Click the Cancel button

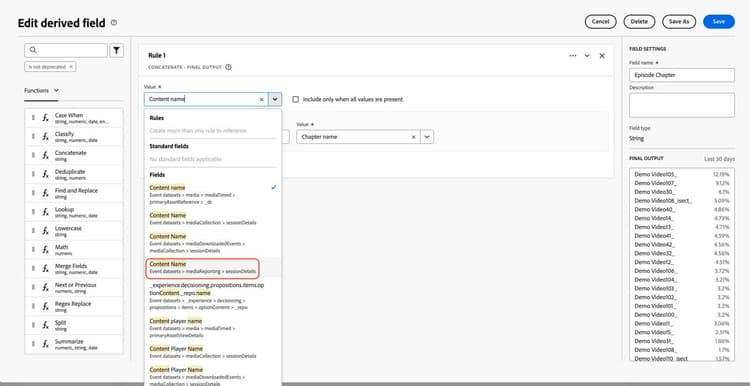pos(600,22)
